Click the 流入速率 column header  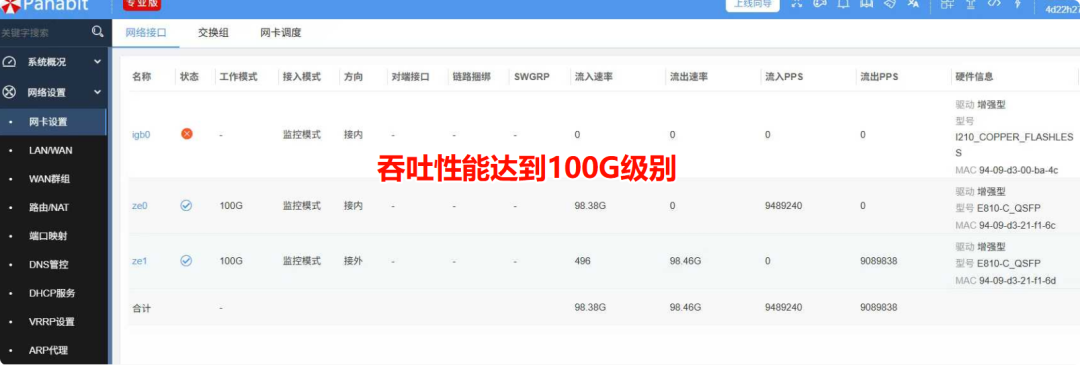point(594,77)
